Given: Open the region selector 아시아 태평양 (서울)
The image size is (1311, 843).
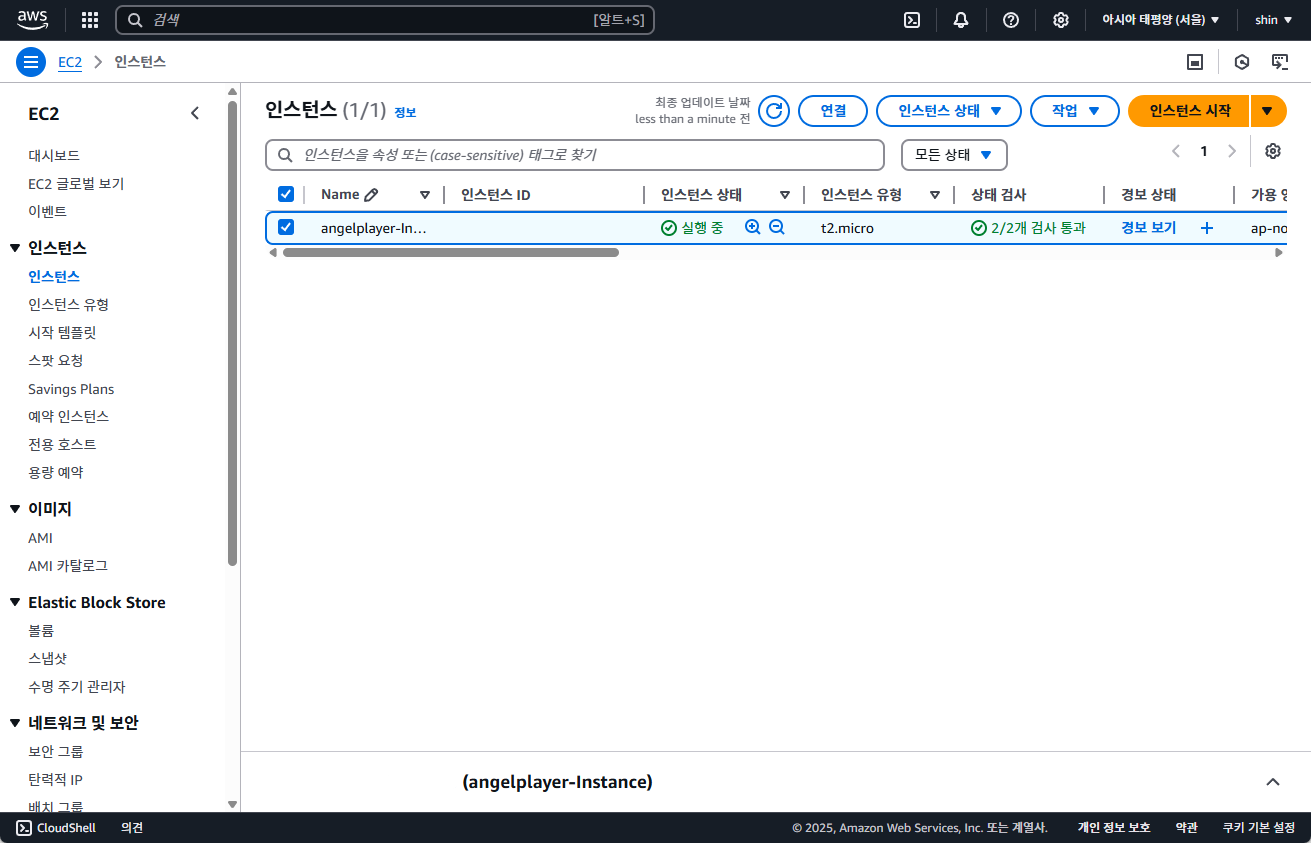Looking at the screenshot, I should (1160, 20).
